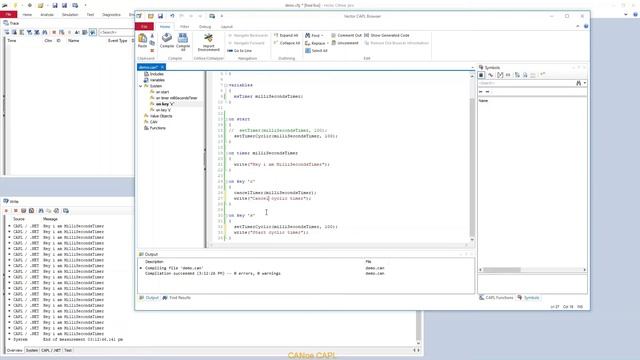Open the Find dropdown arrow

click(322, 36)
